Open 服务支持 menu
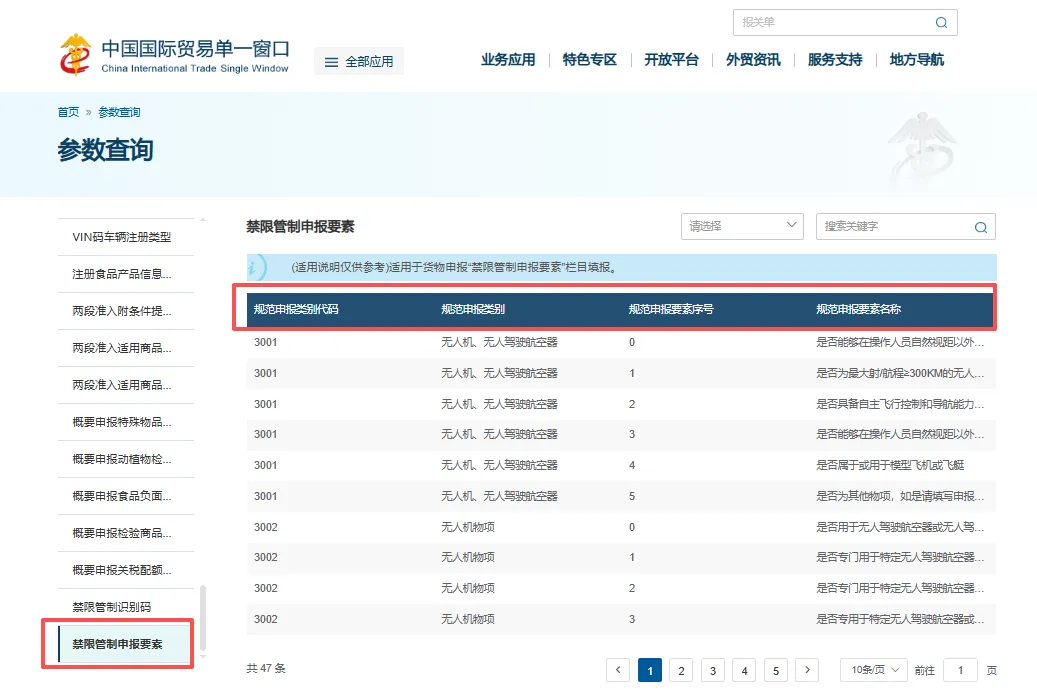 835,60
